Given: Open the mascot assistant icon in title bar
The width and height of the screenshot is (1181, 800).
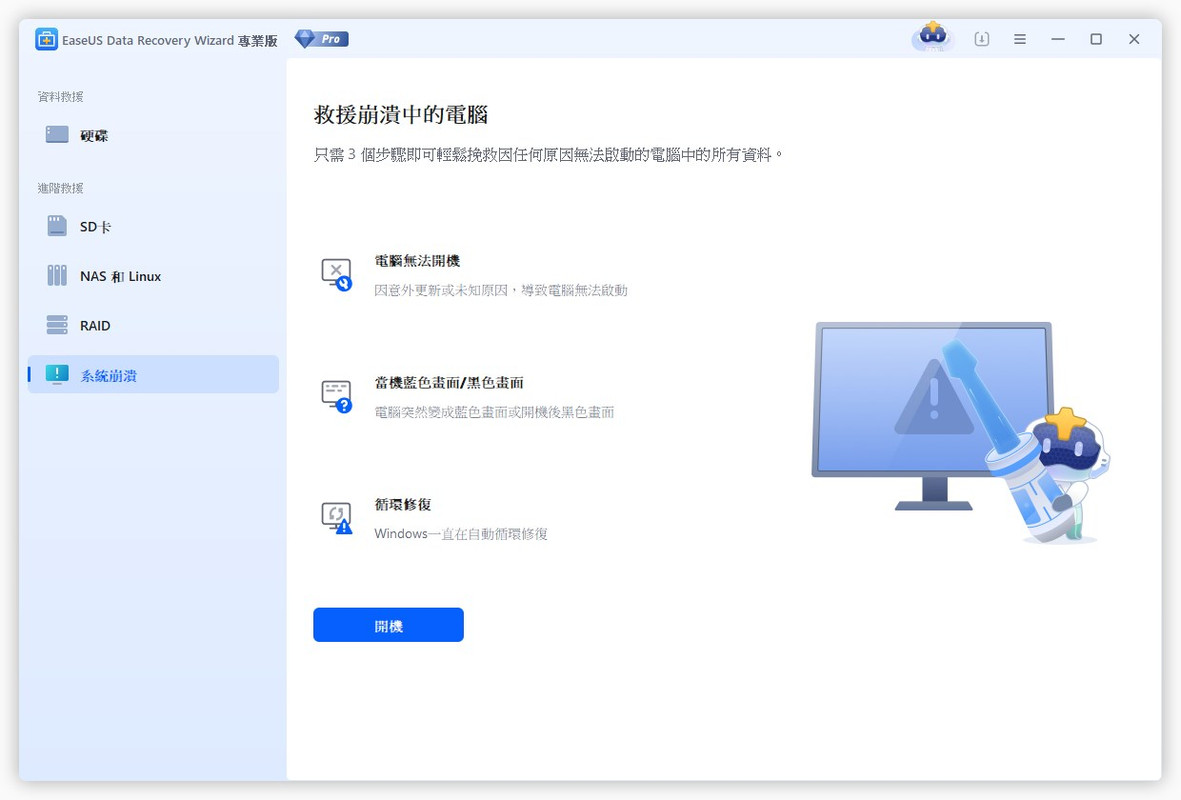Looking at the screenshot, I should coord(932,37).
